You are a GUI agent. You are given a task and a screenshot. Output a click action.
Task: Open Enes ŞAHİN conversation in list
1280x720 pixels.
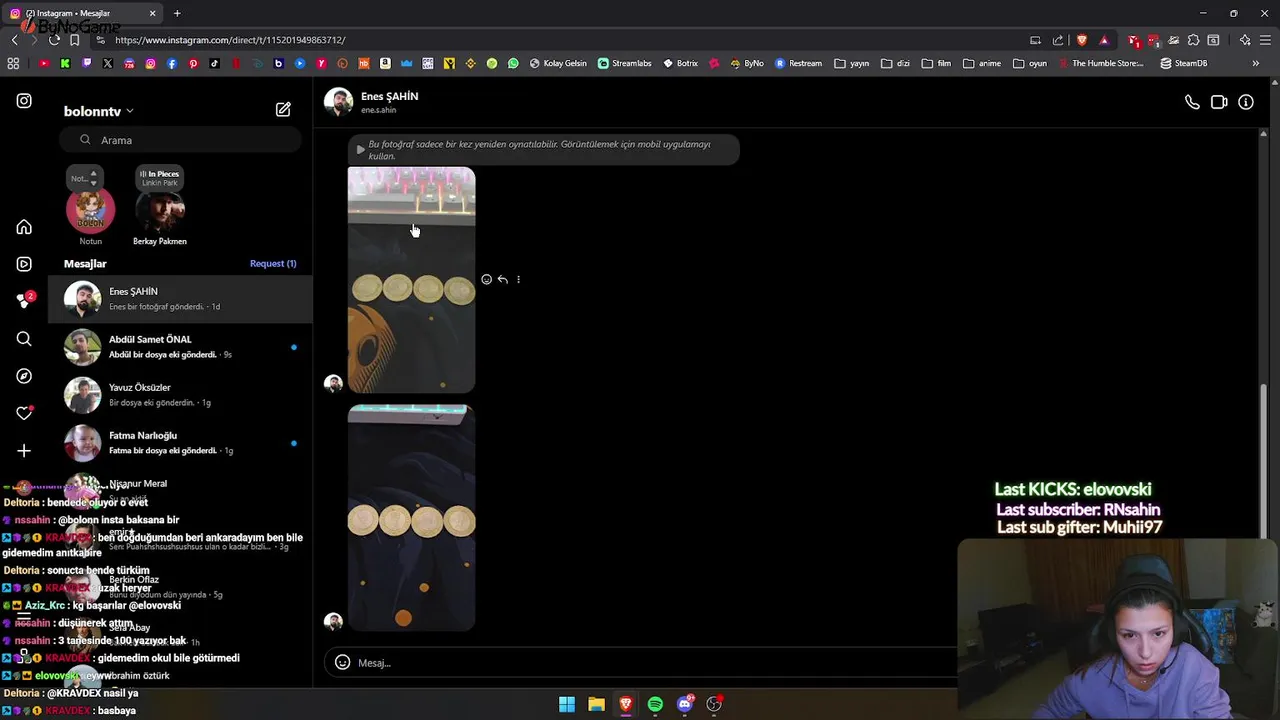pyautogui.click(x=180, y=299)
